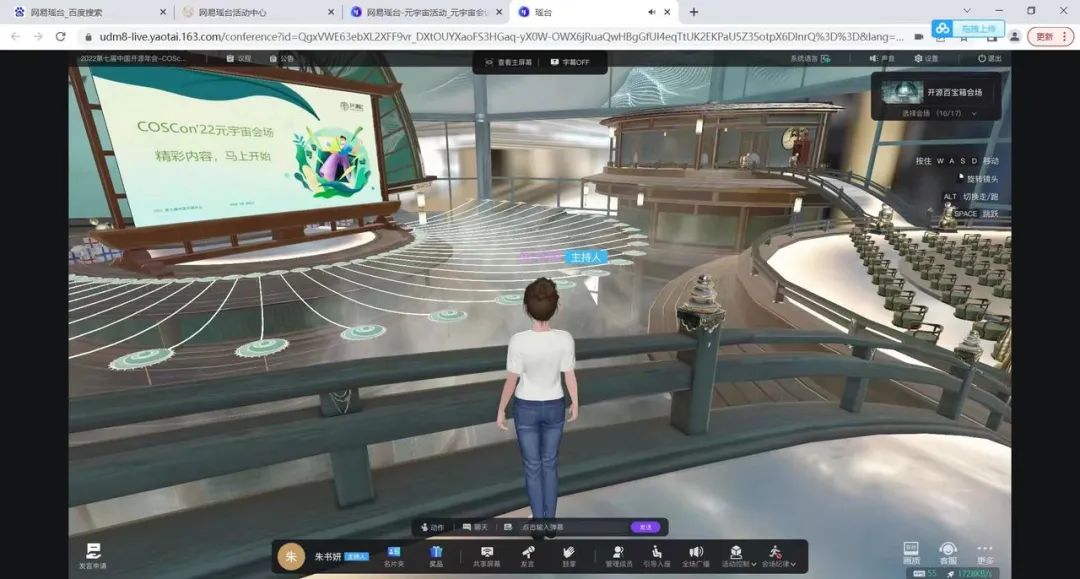Expand the 活动控制 activity control menu
Screen dimensions: 1080x579
click(738, 556)
